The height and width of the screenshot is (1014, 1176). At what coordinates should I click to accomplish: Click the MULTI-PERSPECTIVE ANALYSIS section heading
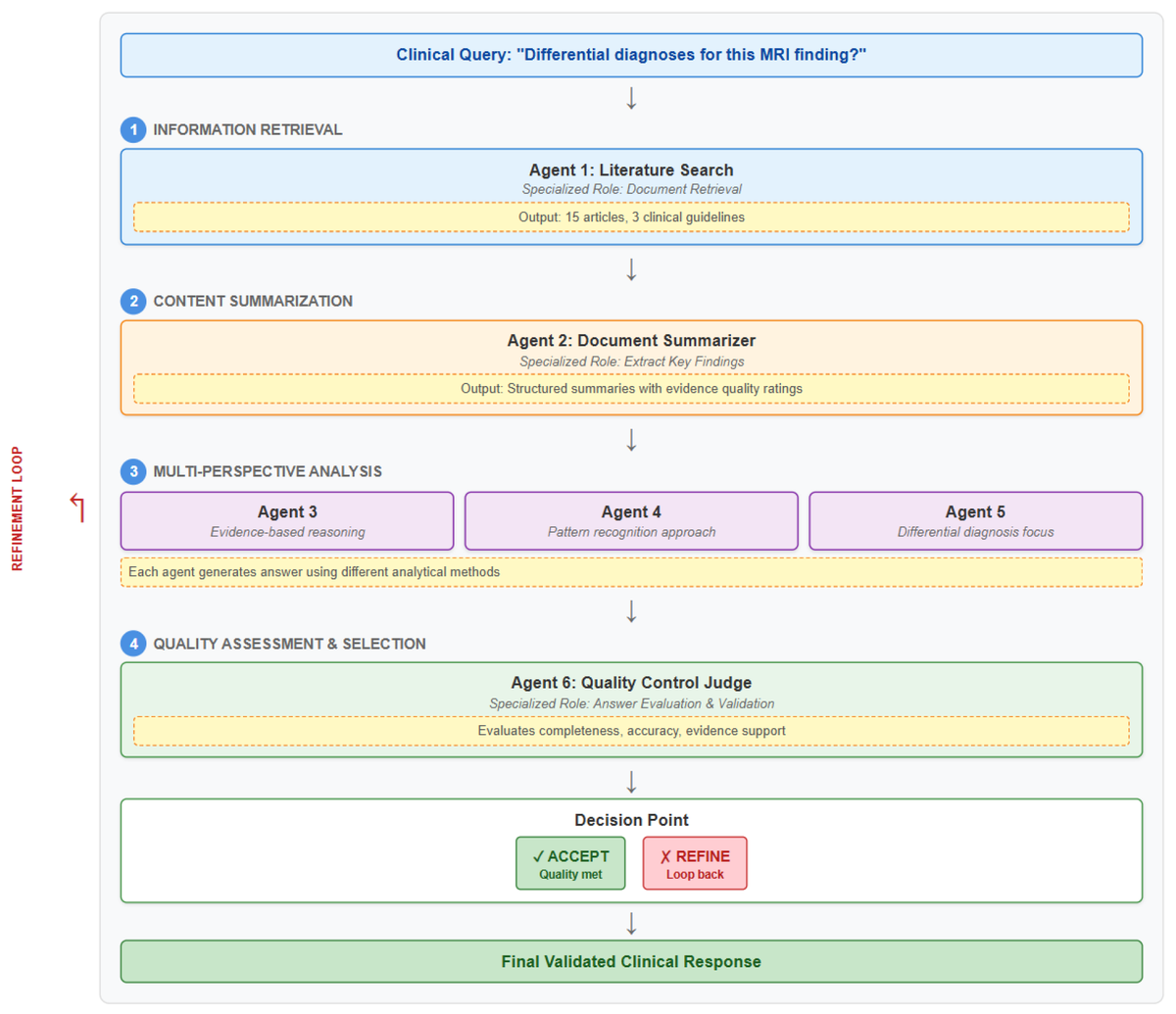(268, 471)
